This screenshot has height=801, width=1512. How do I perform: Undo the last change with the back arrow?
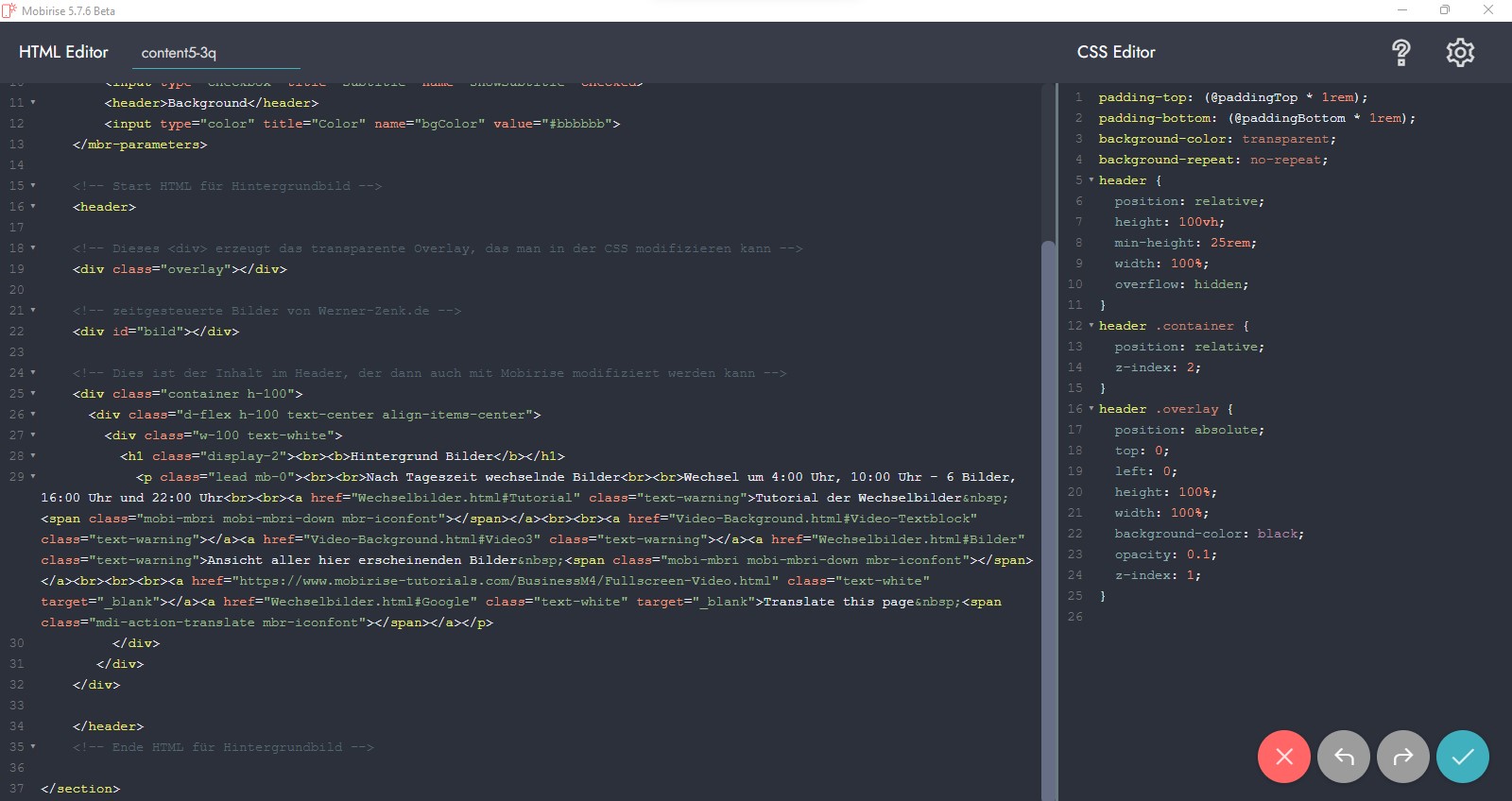pos(1343,757)
